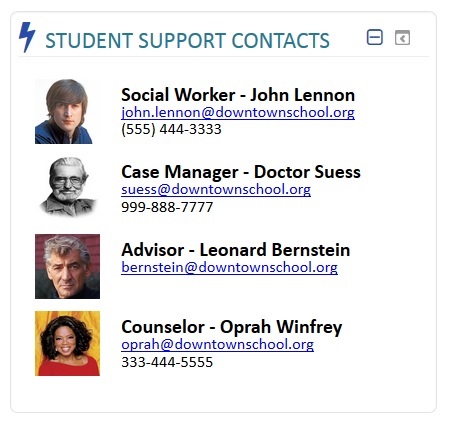The width and height of the screenshot is (450, 423).
Task: Email bernstein@downtownschool.org
Action: pos(229,267)
